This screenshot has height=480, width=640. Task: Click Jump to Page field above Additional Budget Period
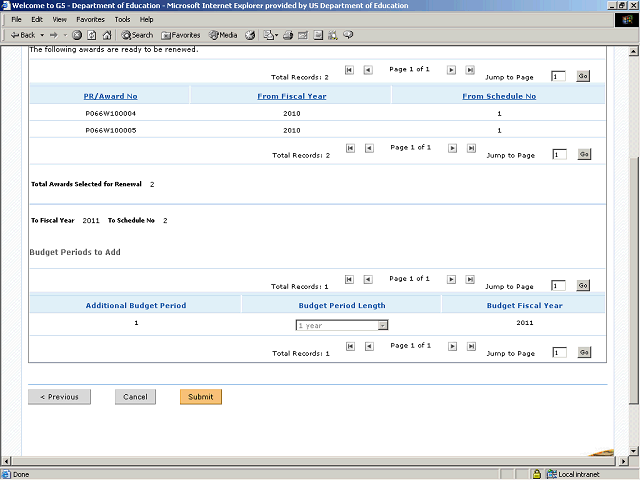point(559,286)
